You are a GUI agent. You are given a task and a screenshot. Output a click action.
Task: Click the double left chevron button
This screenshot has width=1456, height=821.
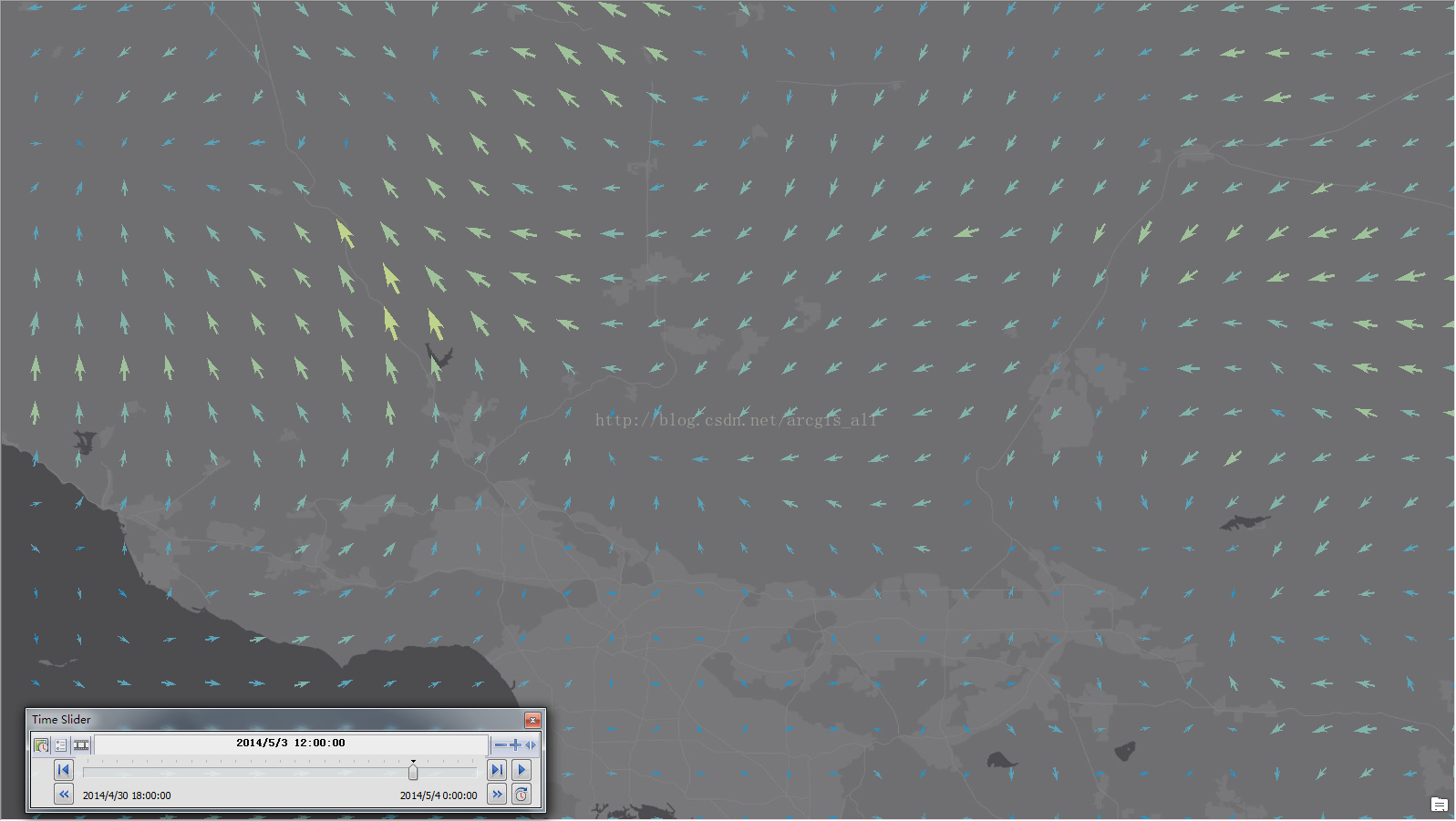pos(64,795)
